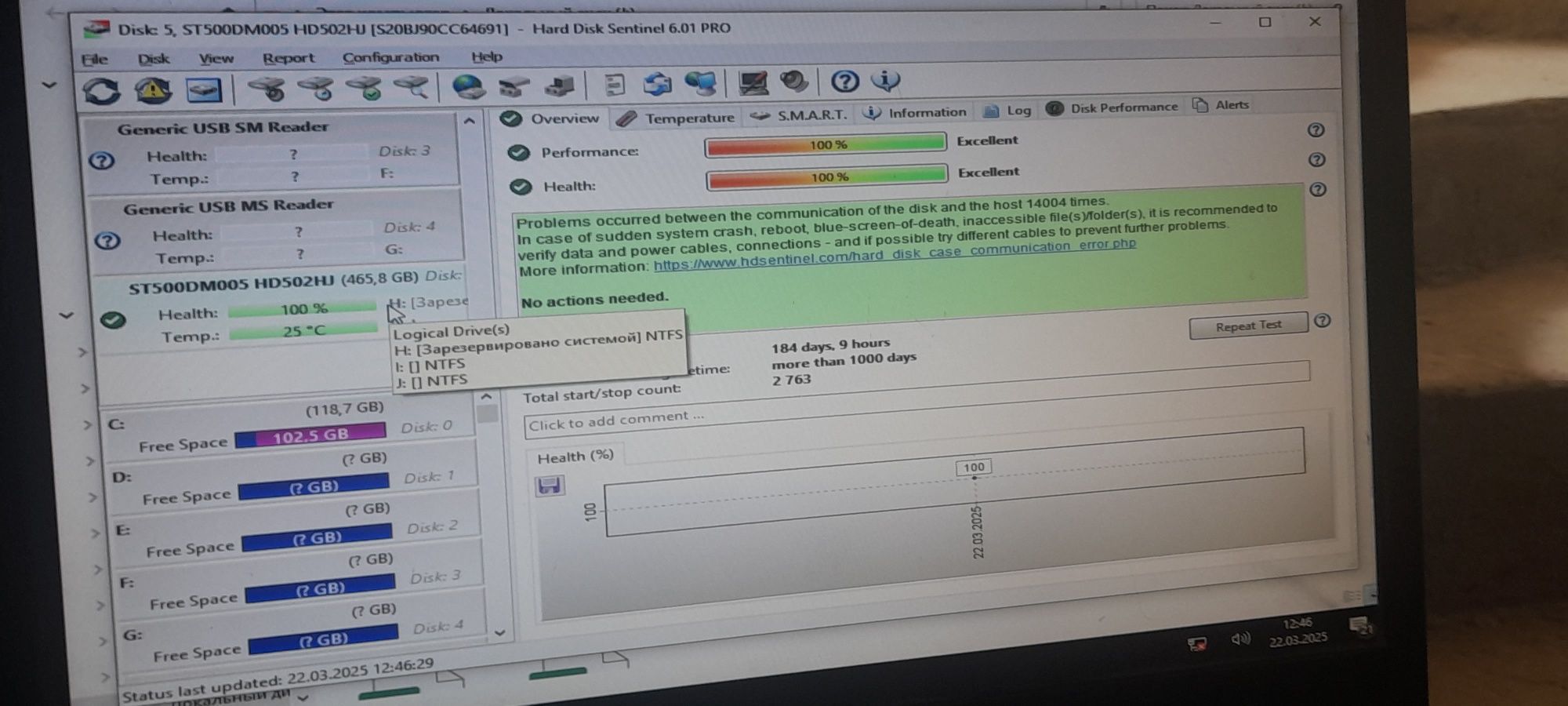Select drive G: in the drive list
Screen dimensions: 1568x706
pyautogui.click(x=301, y=633)
